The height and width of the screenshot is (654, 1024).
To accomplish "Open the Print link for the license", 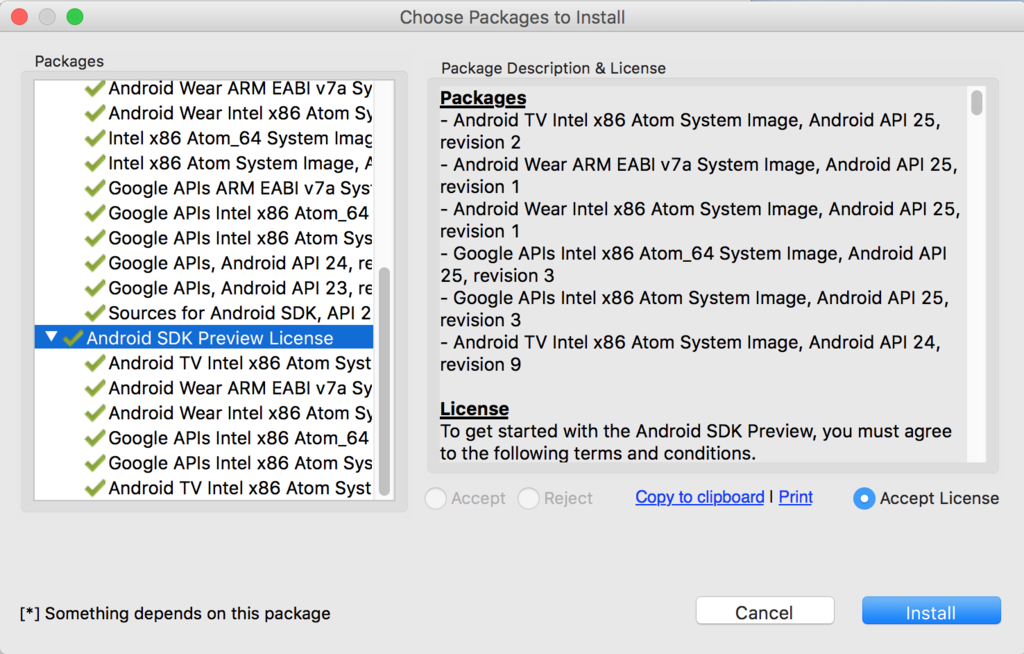I will [x=795, y=497].
